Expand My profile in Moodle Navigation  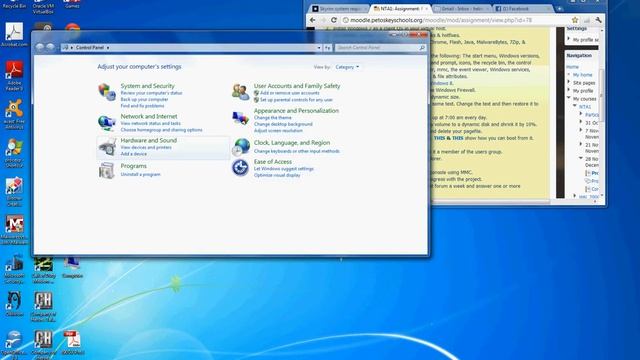click(569, 90)
